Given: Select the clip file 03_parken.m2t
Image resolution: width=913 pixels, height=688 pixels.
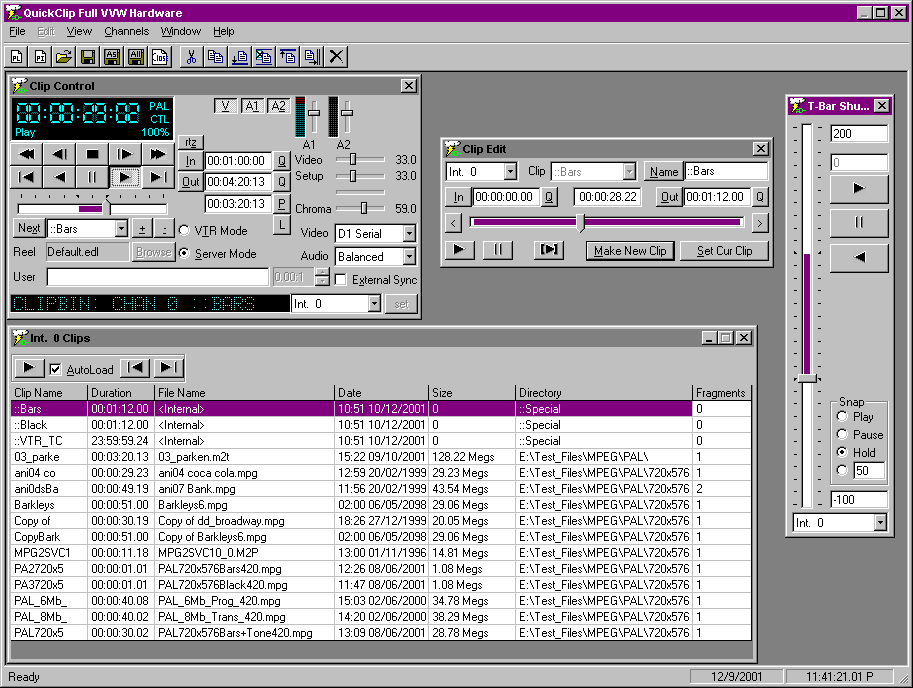Looking at the screenshot, I should [194, 457].
